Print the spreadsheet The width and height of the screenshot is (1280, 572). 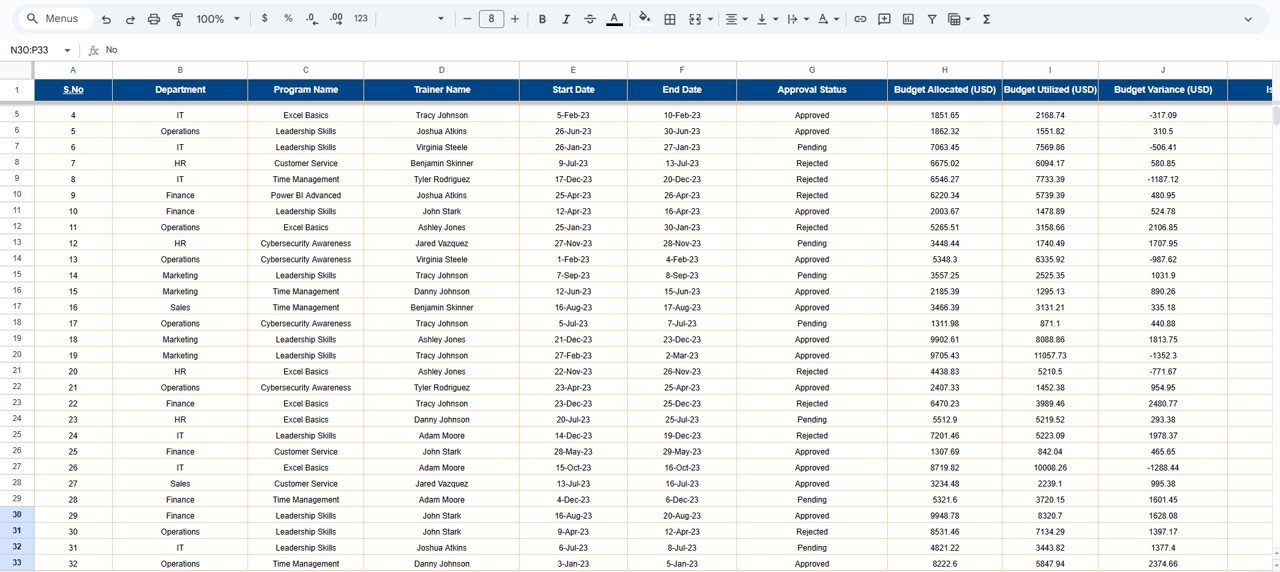(x=154, y=19)
